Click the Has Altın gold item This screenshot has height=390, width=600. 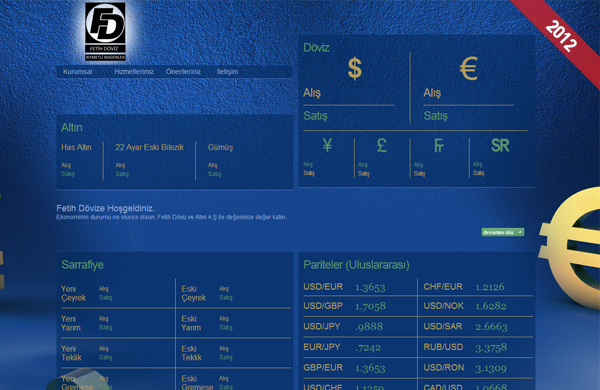(77, 147)
